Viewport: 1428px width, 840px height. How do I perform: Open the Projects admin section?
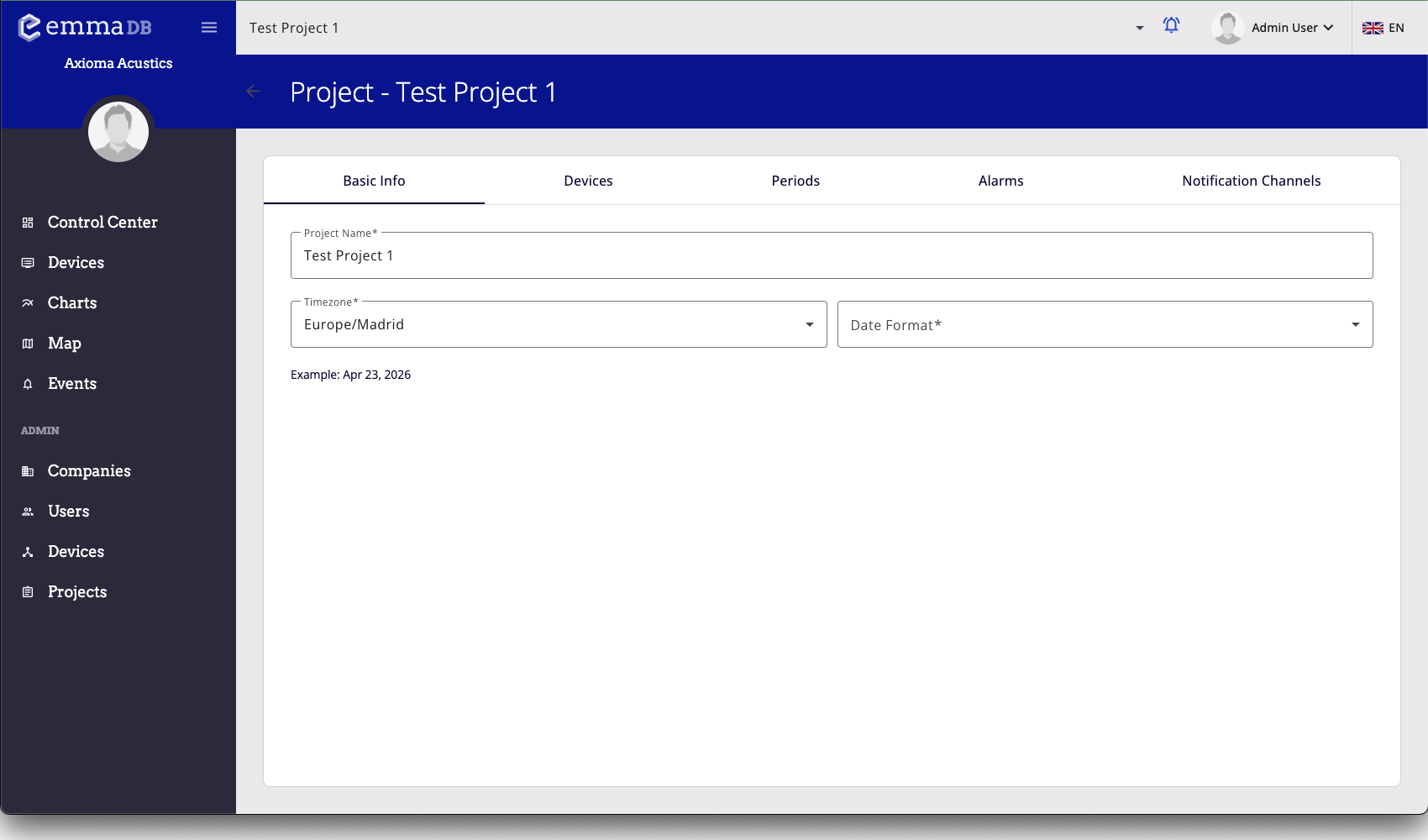click(76, 591)
